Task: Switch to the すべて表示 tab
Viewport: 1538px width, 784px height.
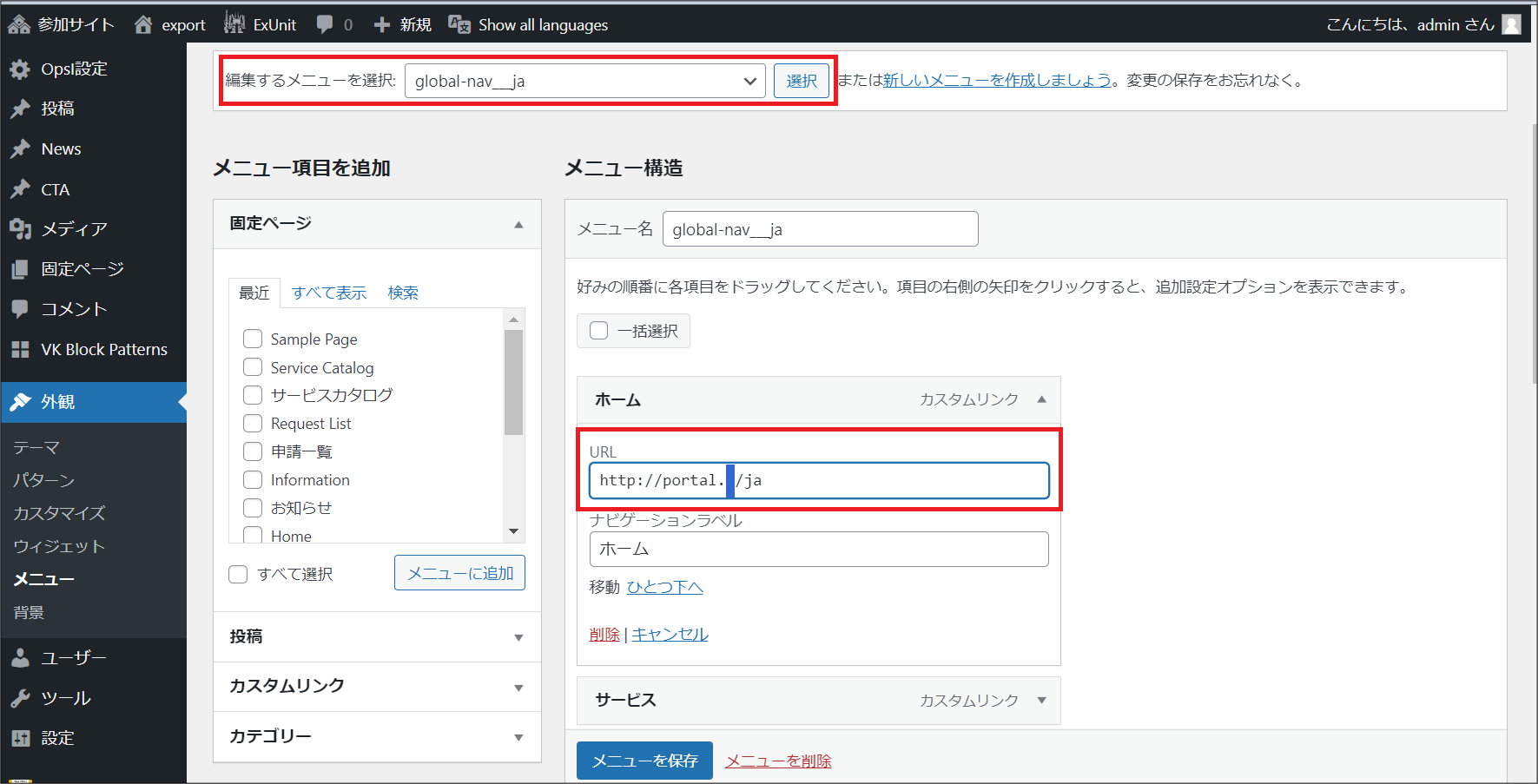Action: tap(328, 293)
